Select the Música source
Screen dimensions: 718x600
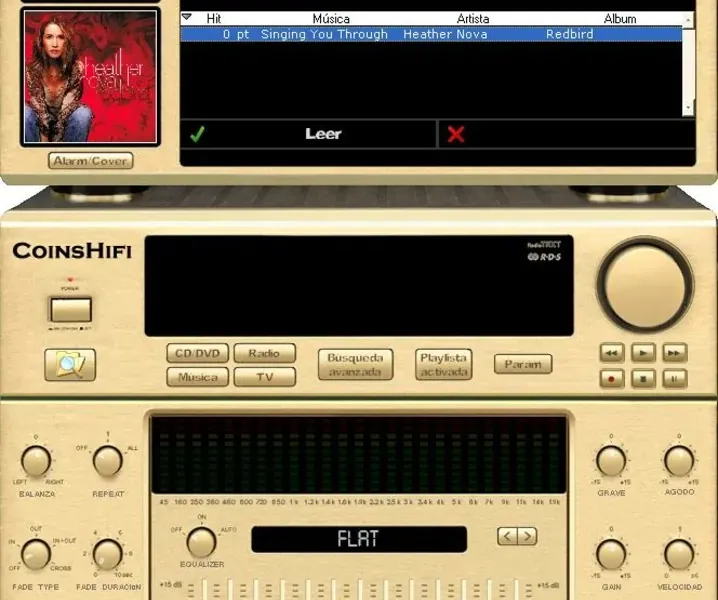coord(197,377)
